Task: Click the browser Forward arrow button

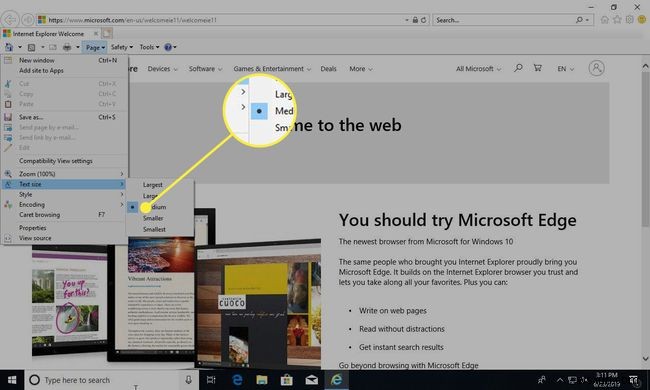Action: click(28, 19)
